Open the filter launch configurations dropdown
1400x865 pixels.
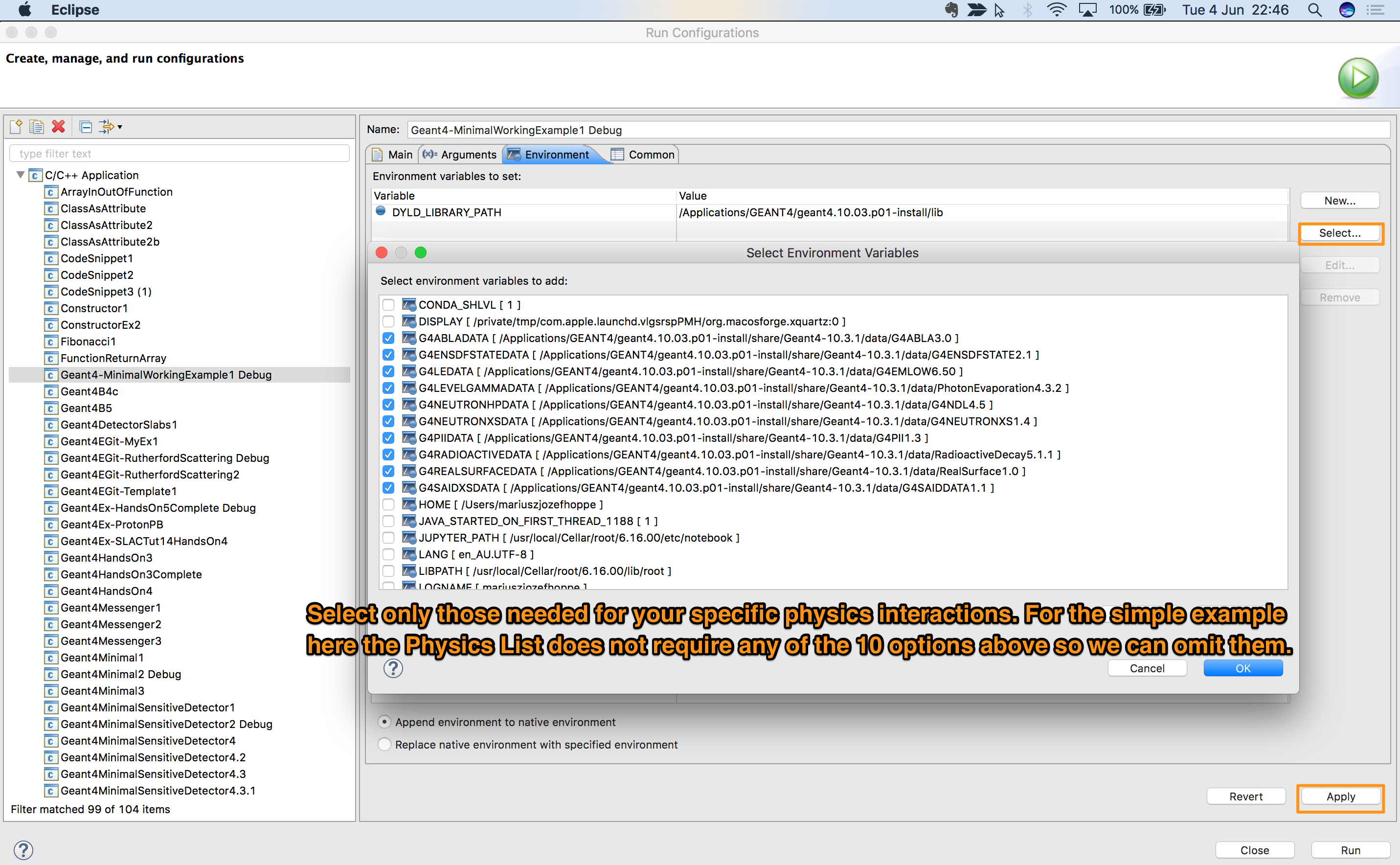coord(111,126)
